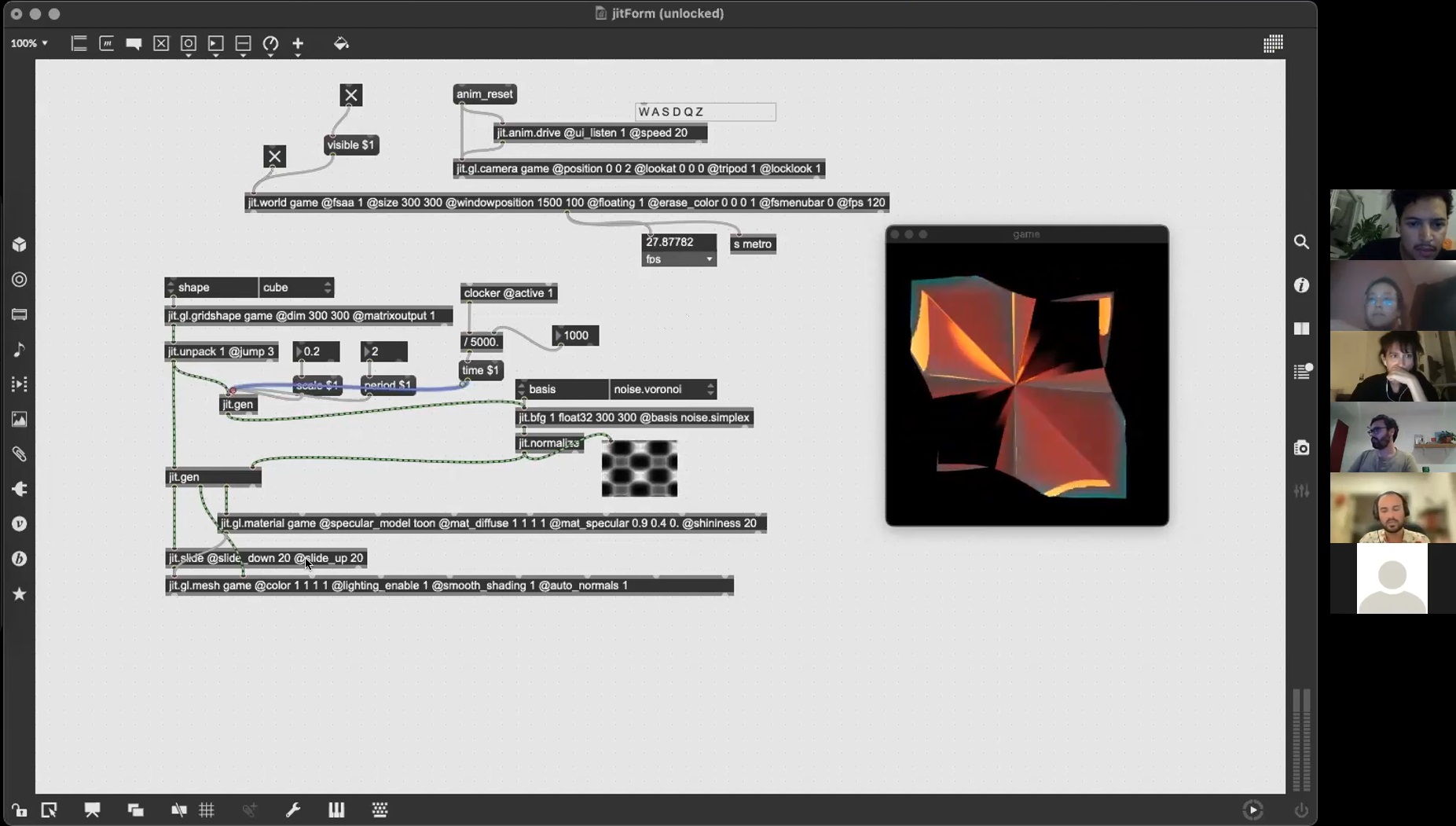The image size is (1456, 826).
Task: Click the anim_reset message button
Action: 485,94
